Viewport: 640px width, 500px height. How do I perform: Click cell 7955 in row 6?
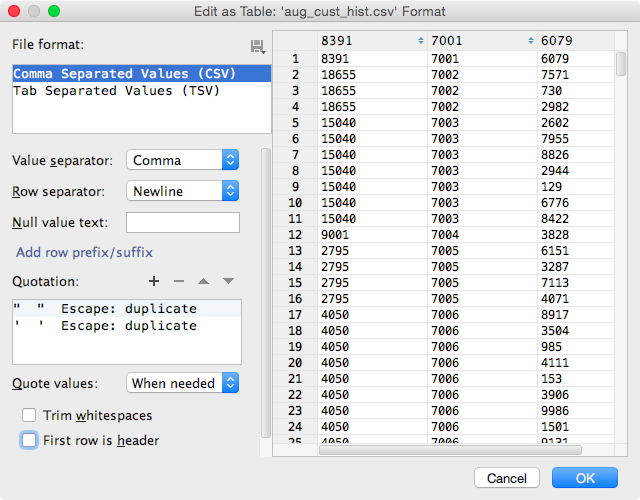pos(576,139)
